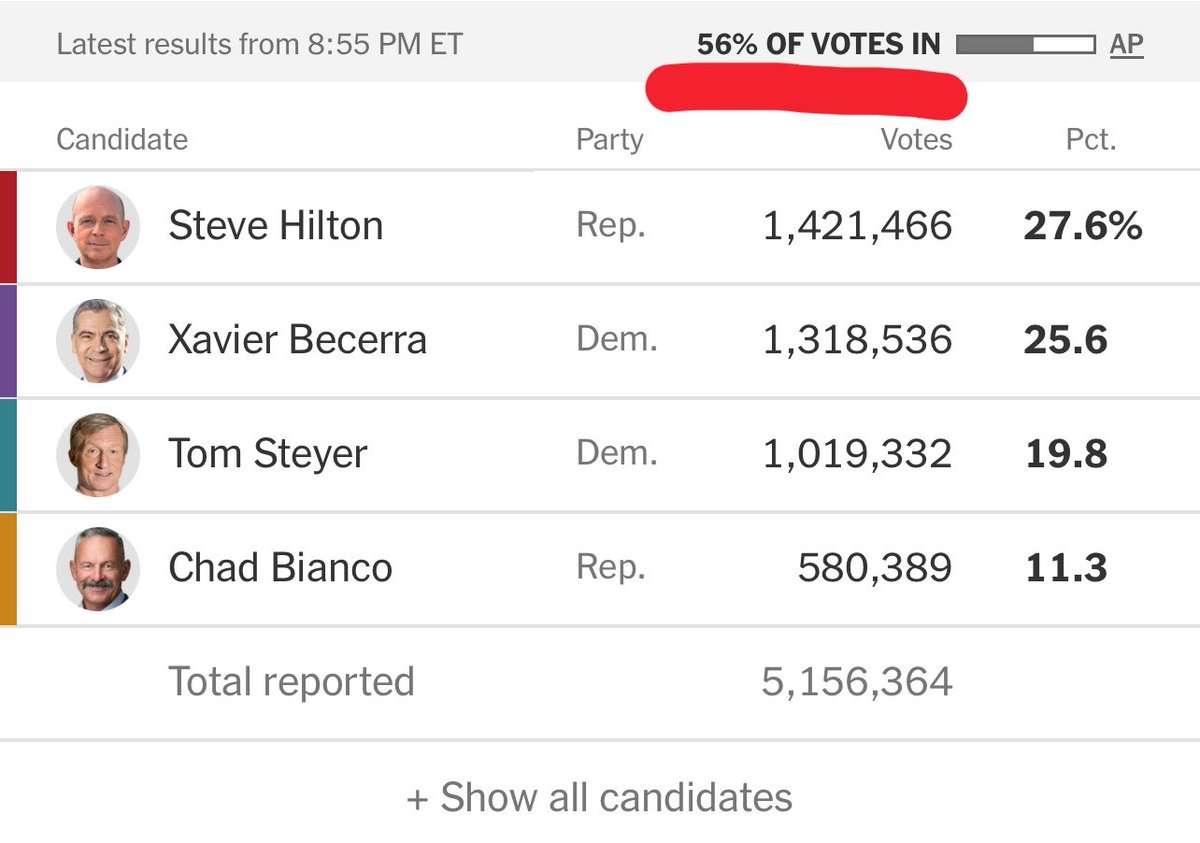1200x843 pixels.
Task: Click the 56% OF VOTES IN label
Action: pos(819,44)
